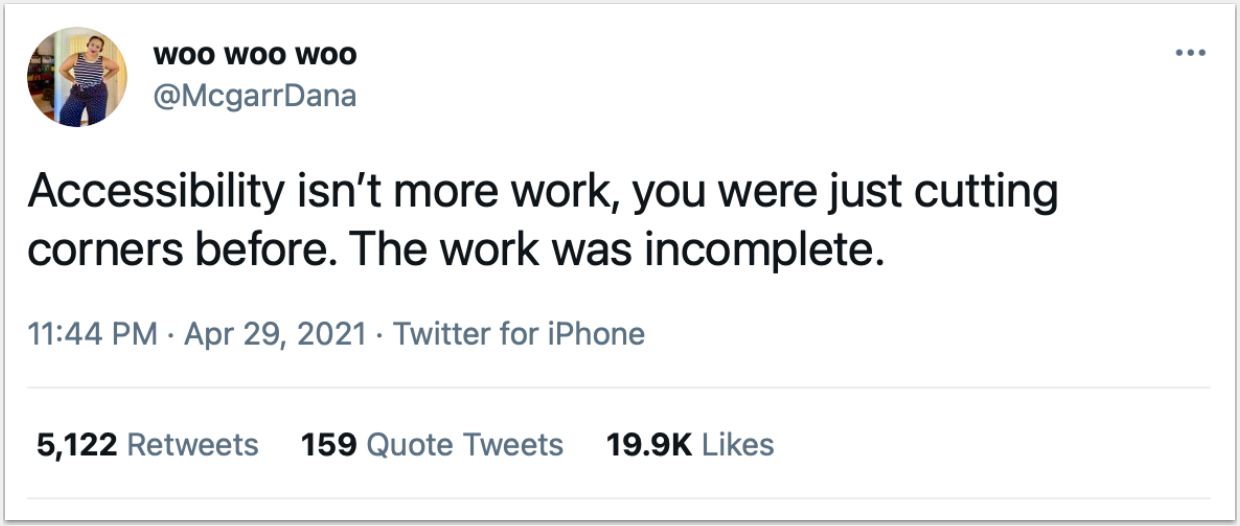
Task: View the Quote Tweets label list
Action: pyautogui.click(x=465, y=444)
